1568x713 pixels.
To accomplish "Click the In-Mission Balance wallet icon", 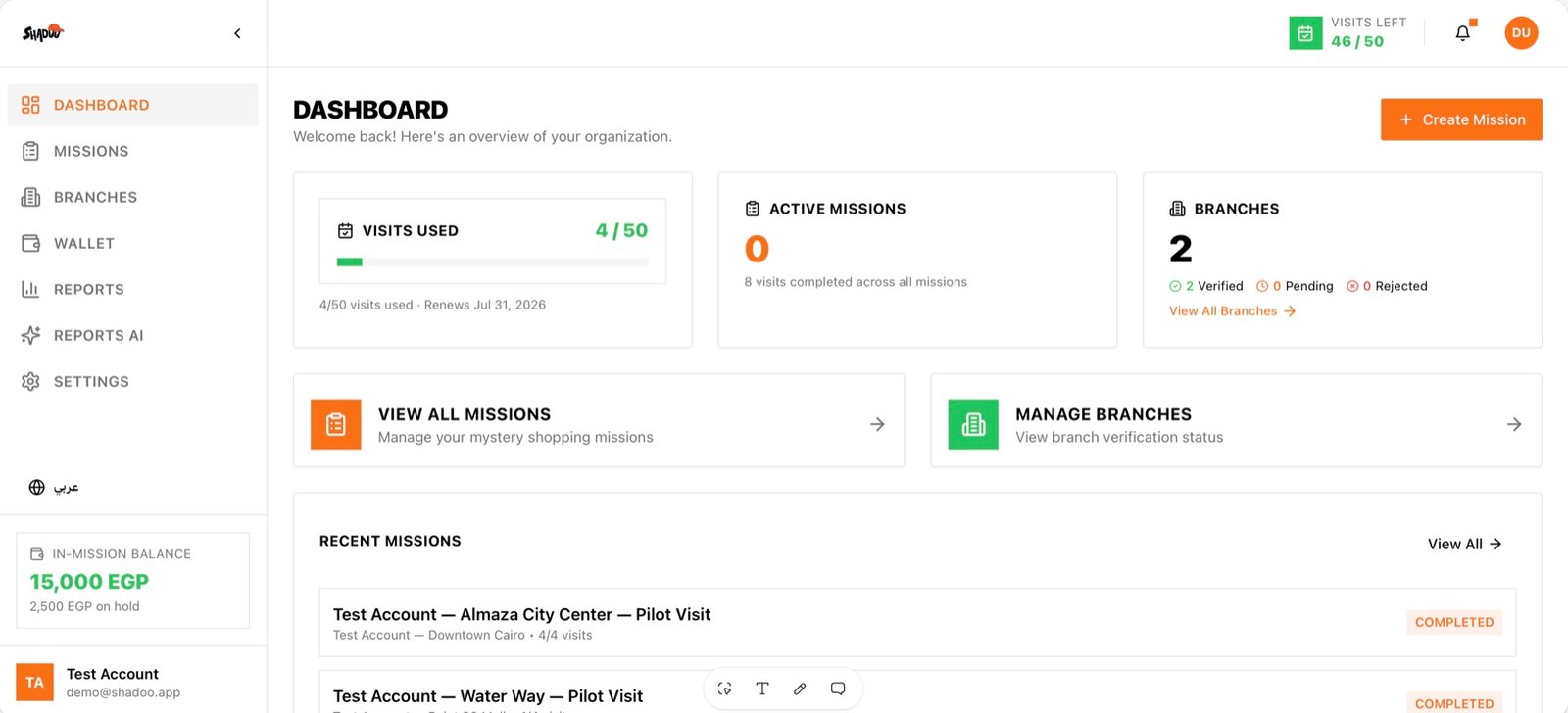I will (x=37, y=554).
